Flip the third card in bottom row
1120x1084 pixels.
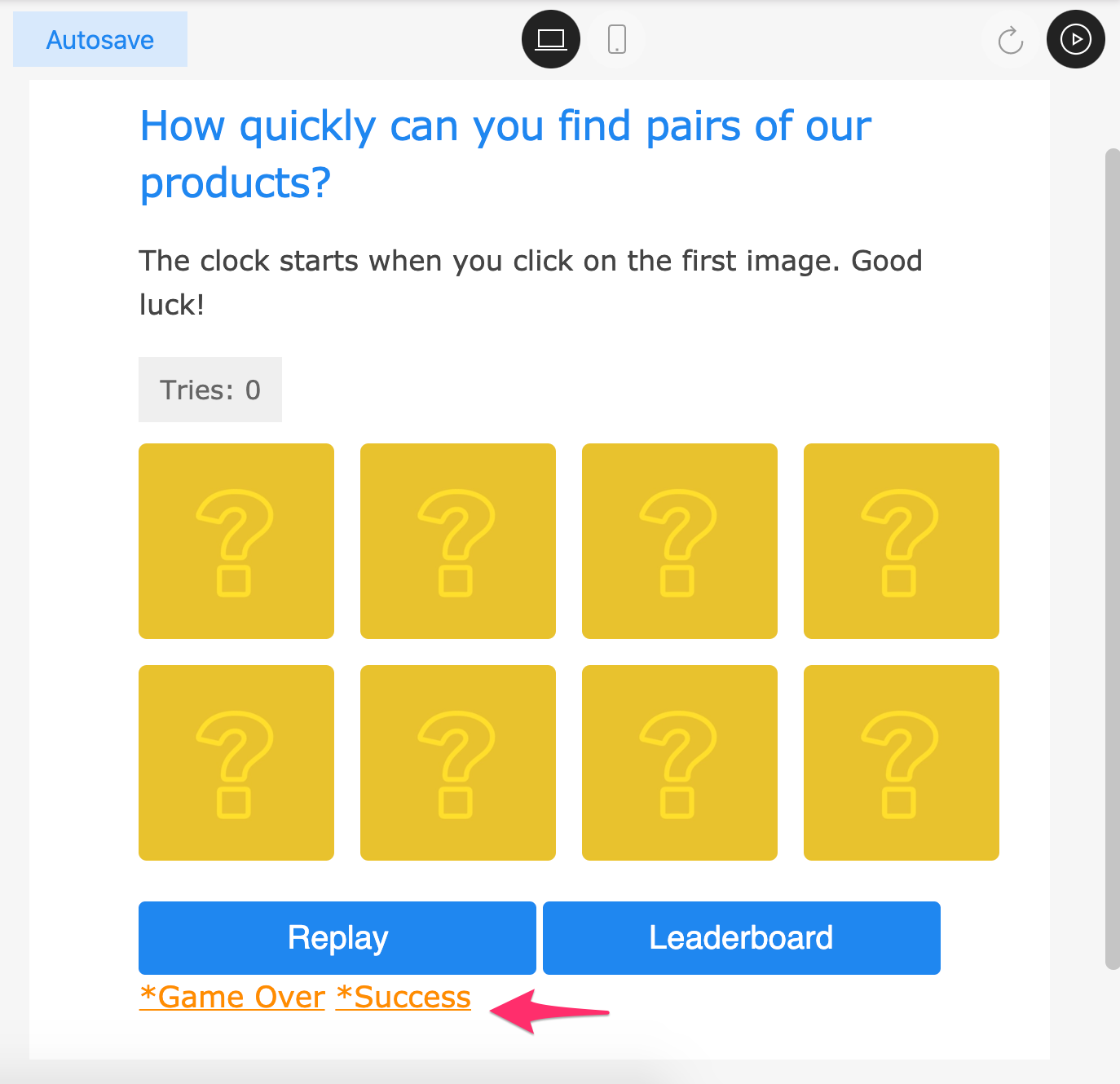[680, 763]
